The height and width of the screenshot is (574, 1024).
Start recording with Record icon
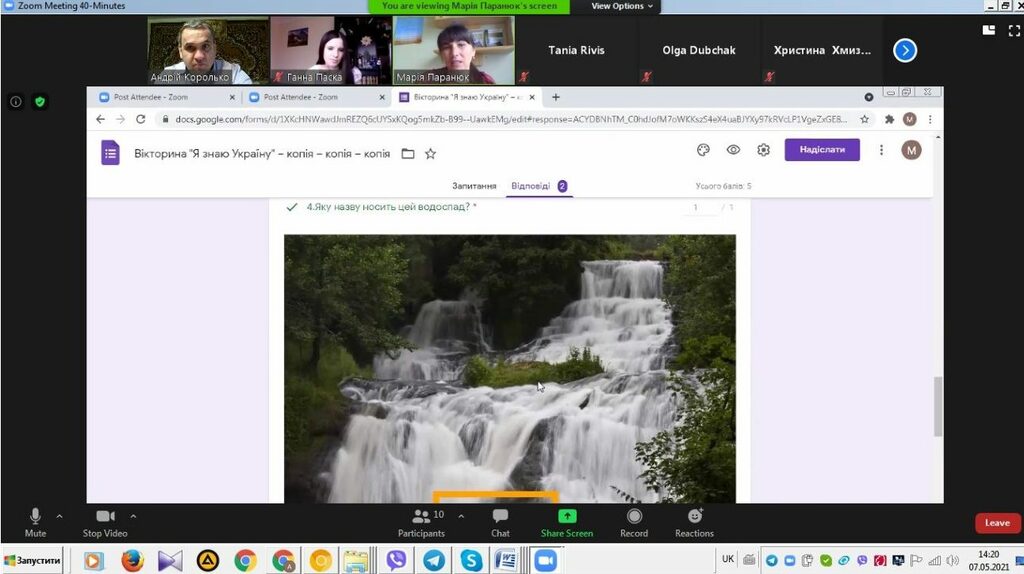(x=634, y=521)
